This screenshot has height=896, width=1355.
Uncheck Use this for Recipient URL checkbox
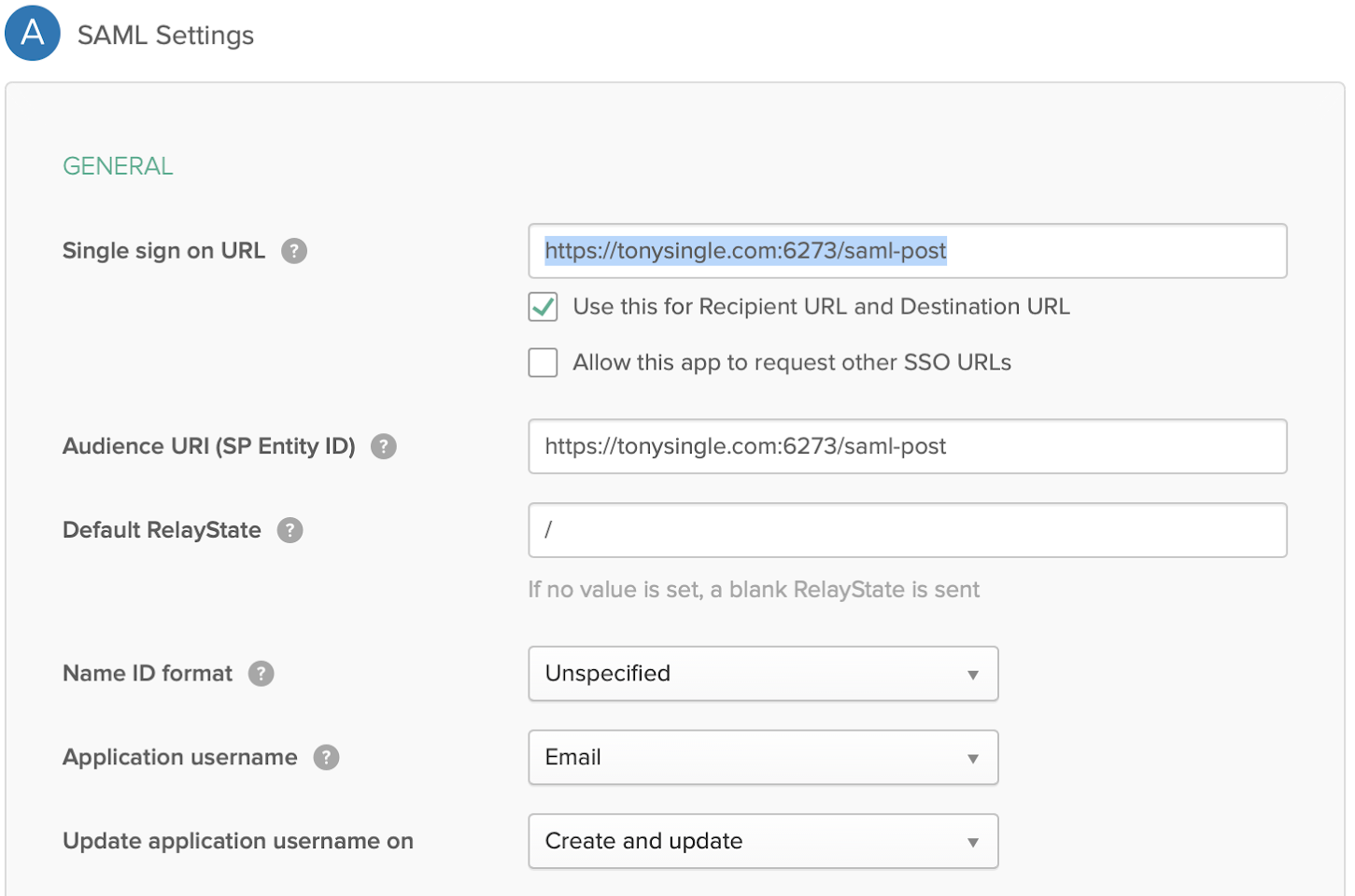point(543,307)
